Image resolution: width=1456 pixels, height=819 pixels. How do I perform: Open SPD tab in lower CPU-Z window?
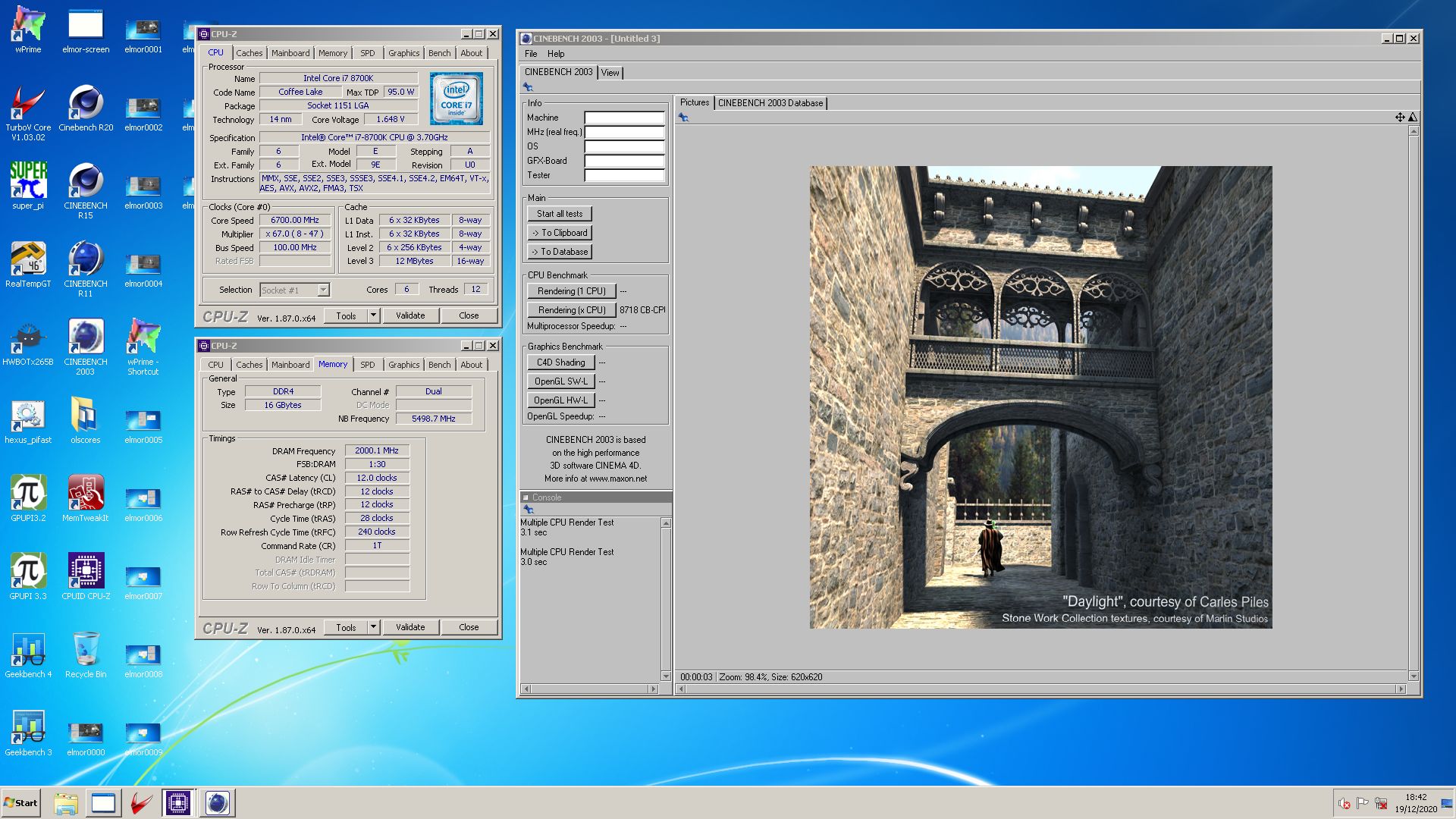[368, 365]
